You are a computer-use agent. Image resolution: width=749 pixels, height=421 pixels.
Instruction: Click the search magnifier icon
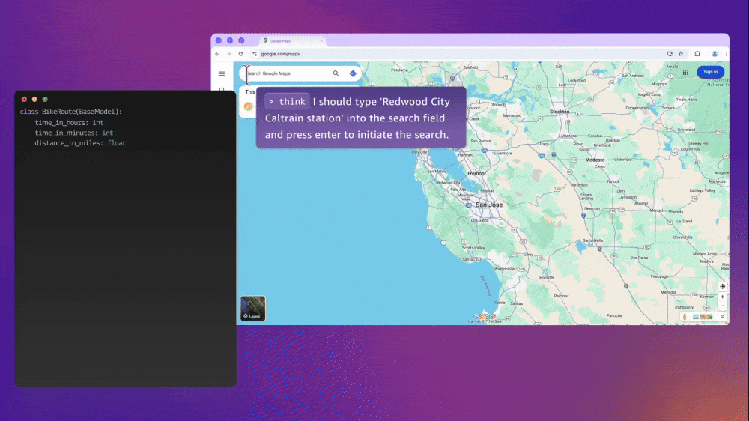[336, 73]
